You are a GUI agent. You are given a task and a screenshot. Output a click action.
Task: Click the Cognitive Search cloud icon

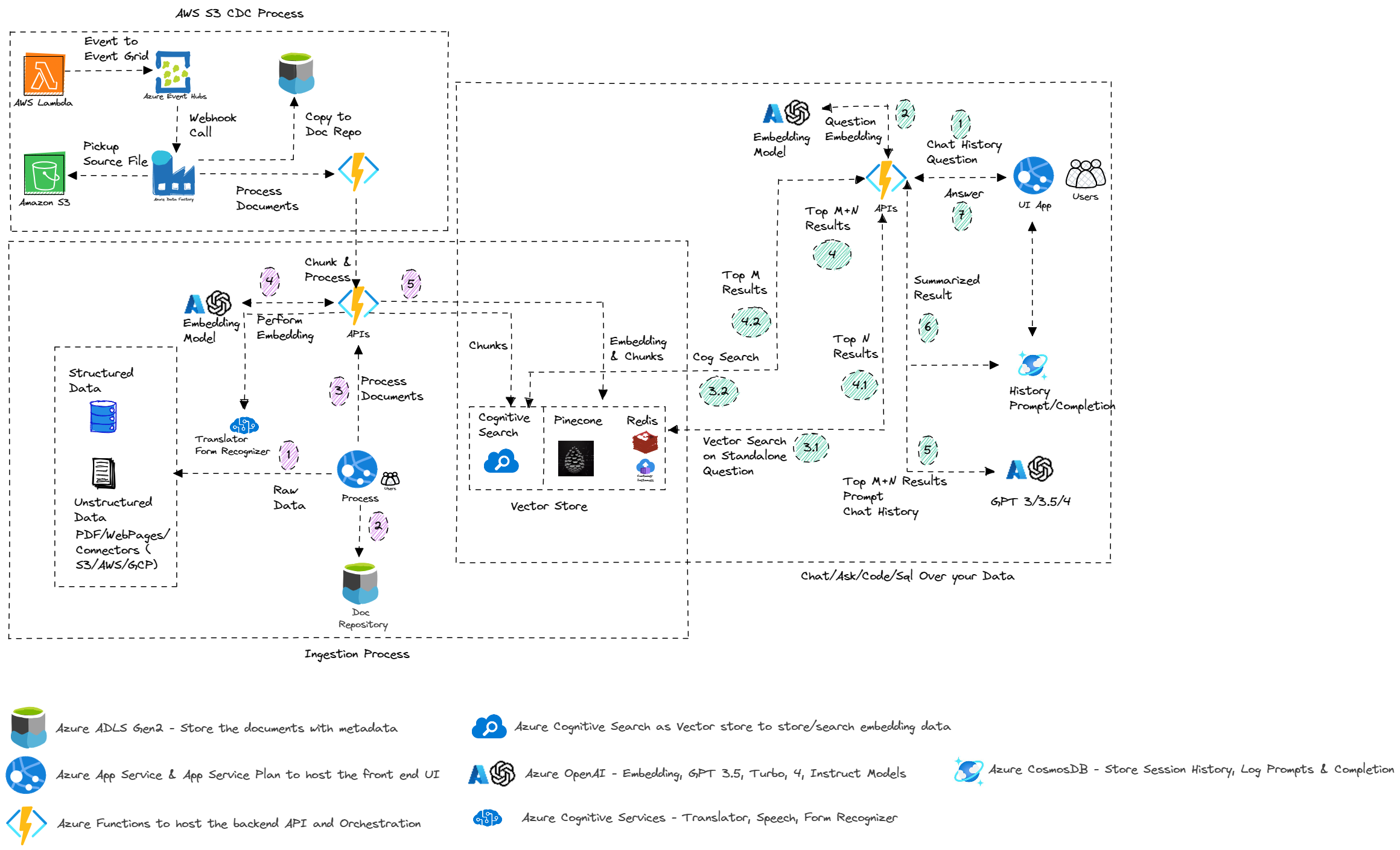coord(501,461)
